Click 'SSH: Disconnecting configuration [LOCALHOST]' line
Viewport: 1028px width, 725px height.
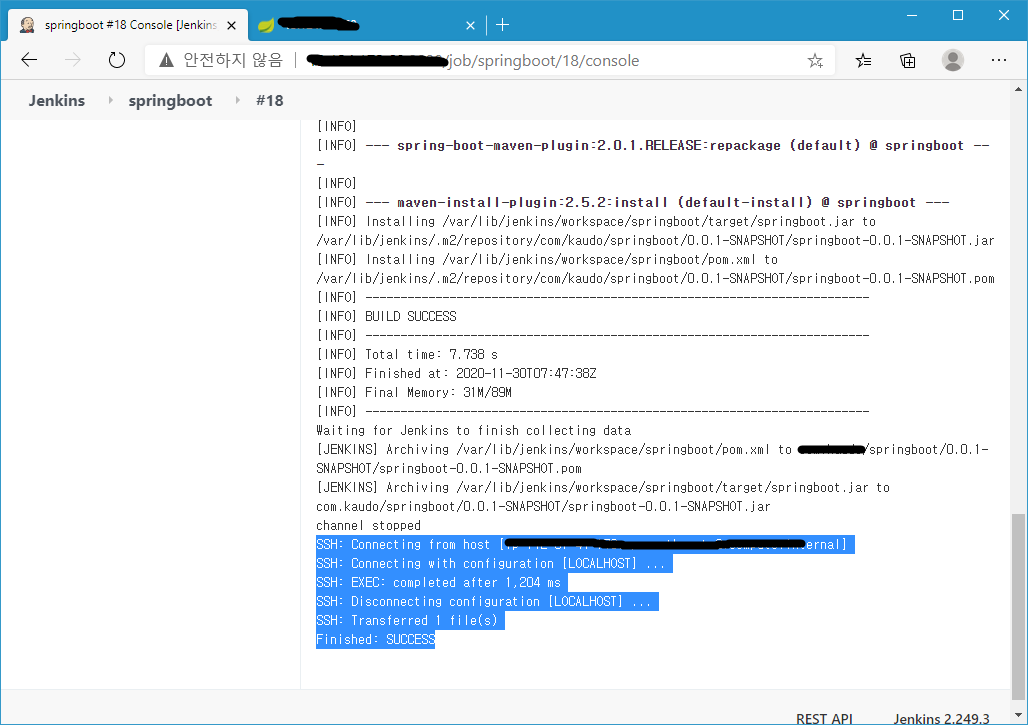click(x=486, y=601)
